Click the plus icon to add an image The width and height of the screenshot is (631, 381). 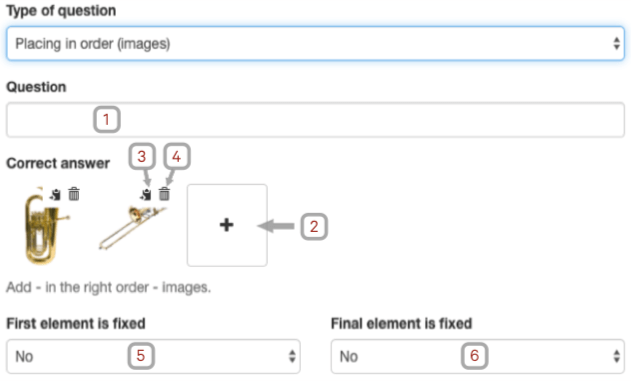coord(227,224)
